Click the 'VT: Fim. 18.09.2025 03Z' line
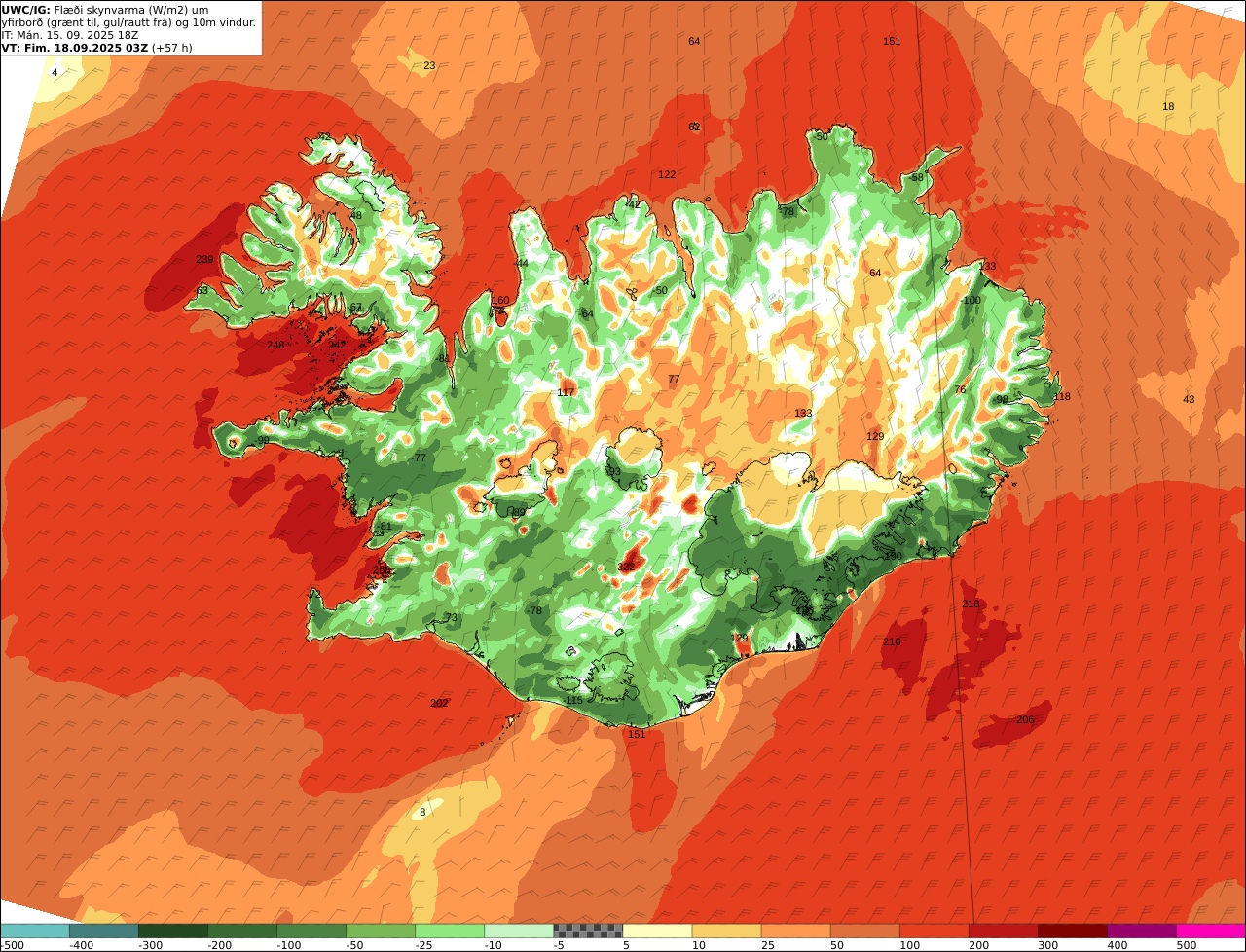Viewport: 1246px width, 952px height. pos(75,48)
